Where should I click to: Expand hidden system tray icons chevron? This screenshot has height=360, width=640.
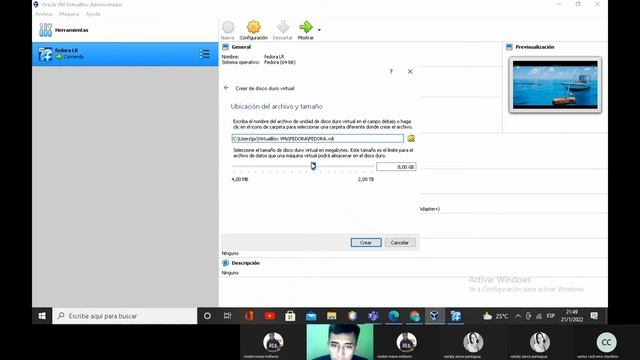pos(518,316)
